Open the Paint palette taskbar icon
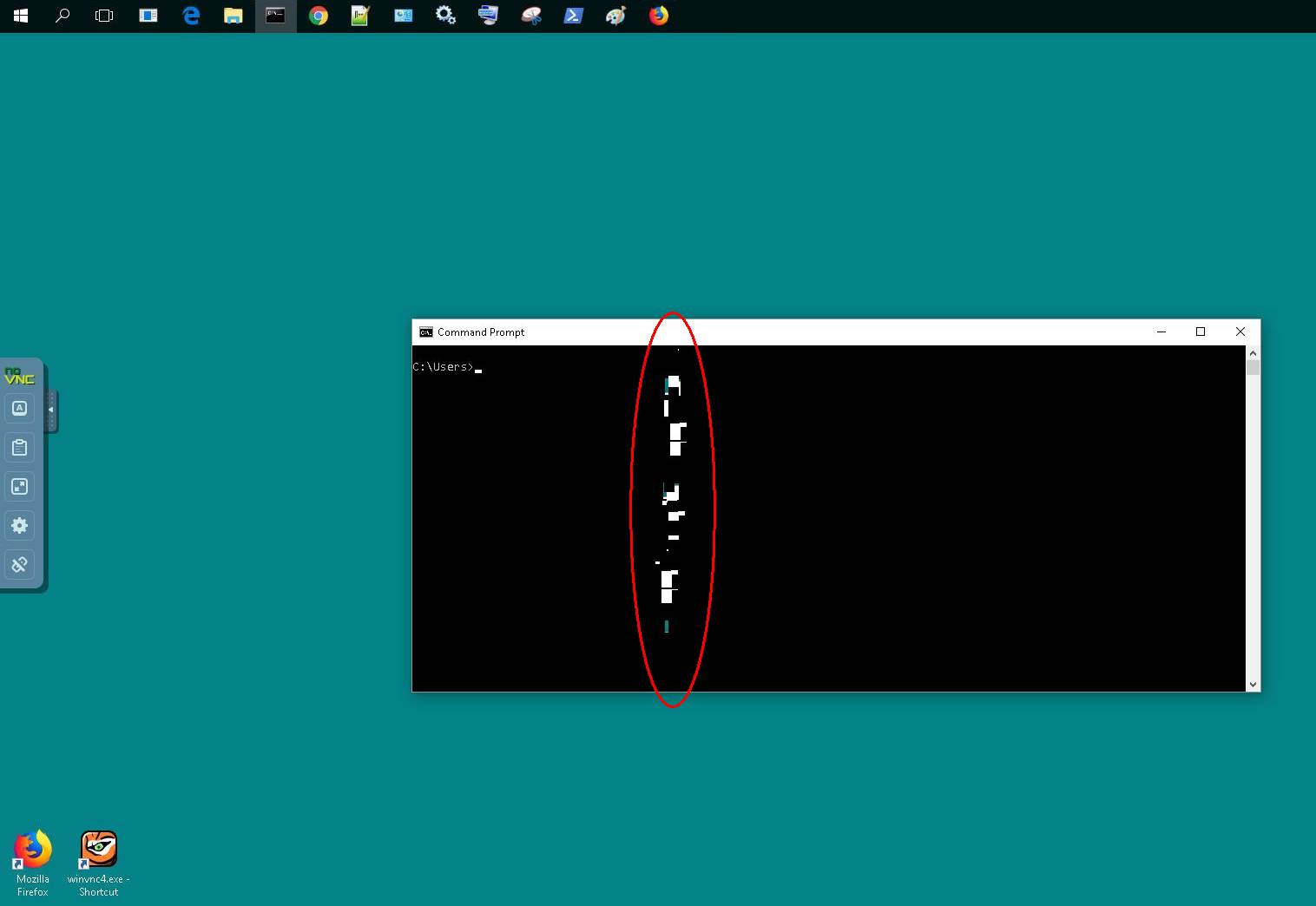 [615, 16]
